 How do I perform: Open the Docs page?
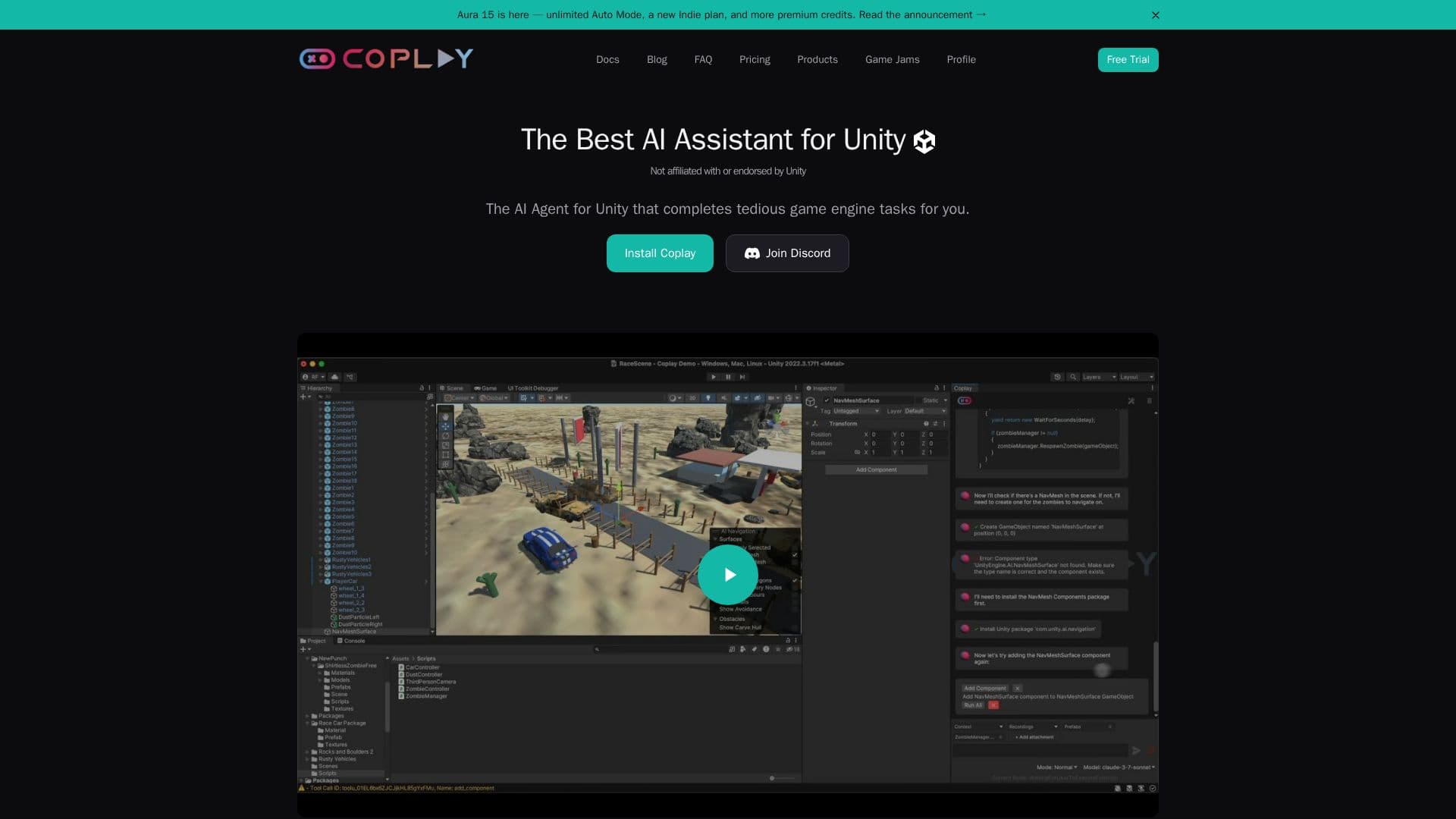click(x=607, y=59)
